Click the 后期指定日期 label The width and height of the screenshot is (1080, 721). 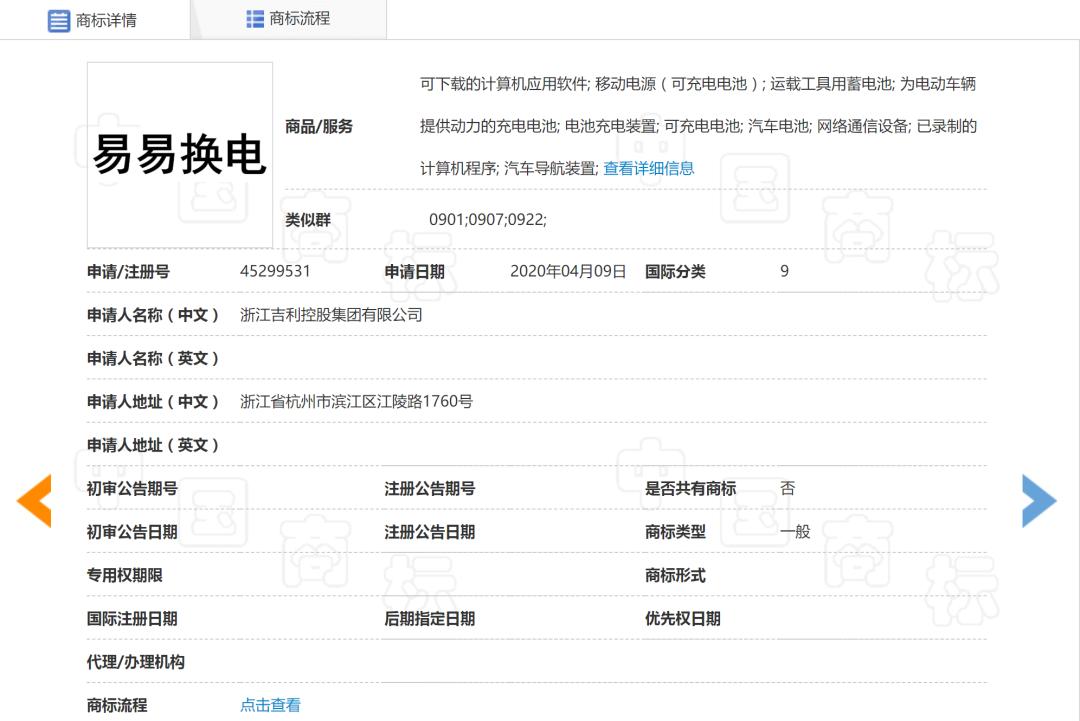tap(430, 618)
